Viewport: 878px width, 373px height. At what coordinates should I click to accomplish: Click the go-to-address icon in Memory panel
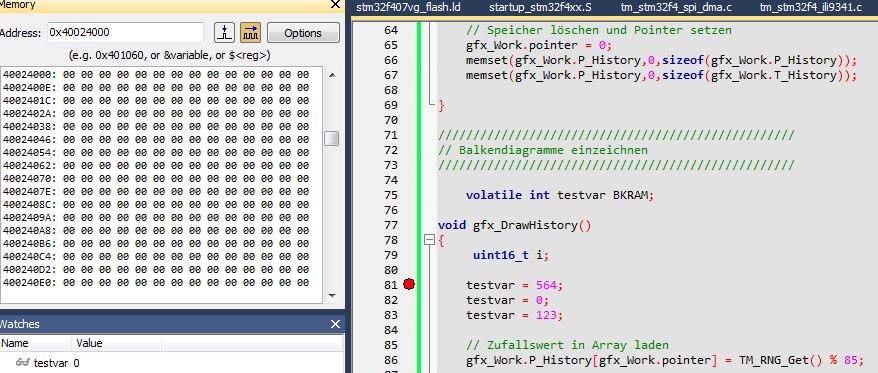(x=225, y=32)
